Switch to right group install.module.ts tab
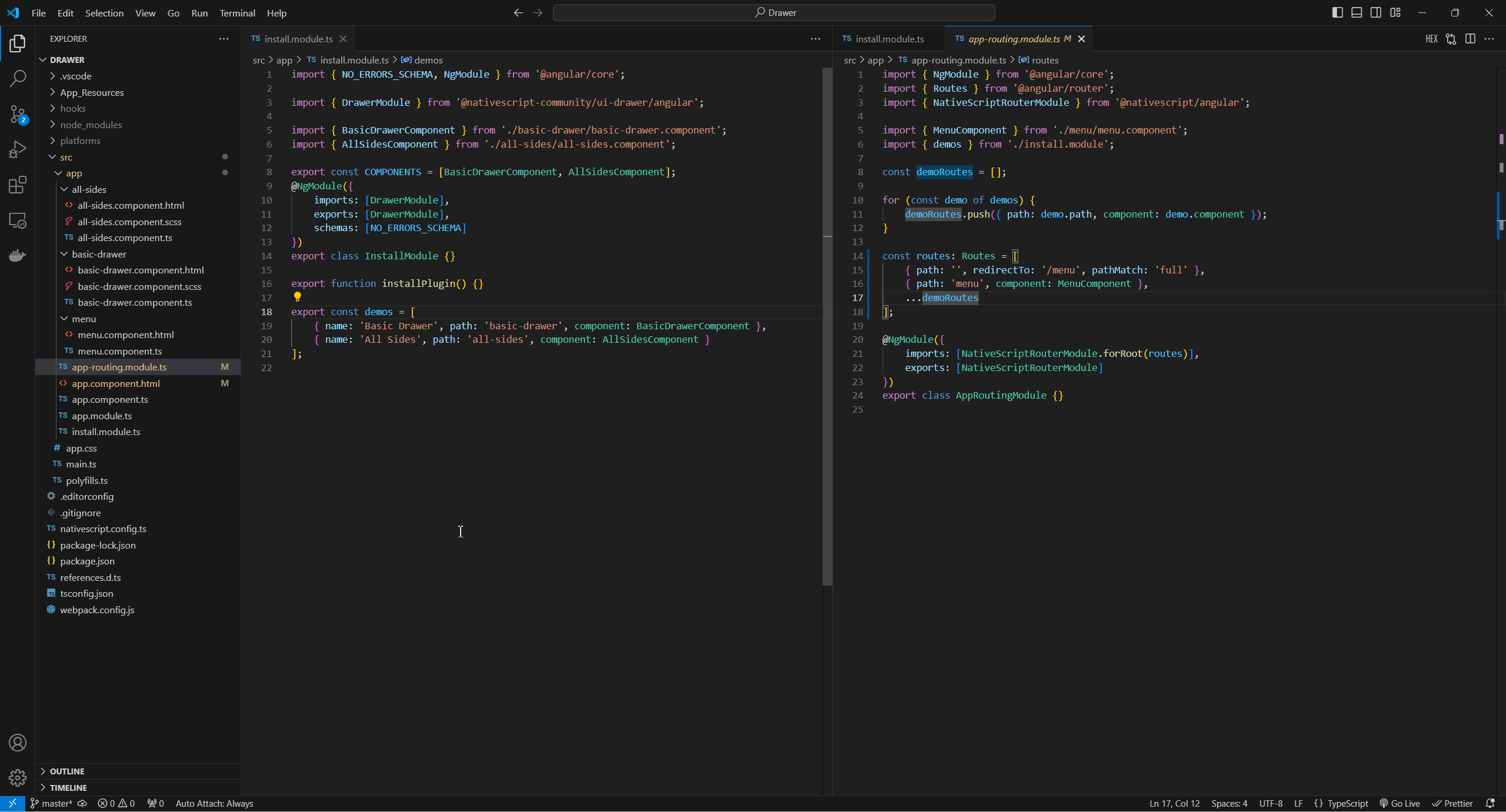 coord(889,39)
